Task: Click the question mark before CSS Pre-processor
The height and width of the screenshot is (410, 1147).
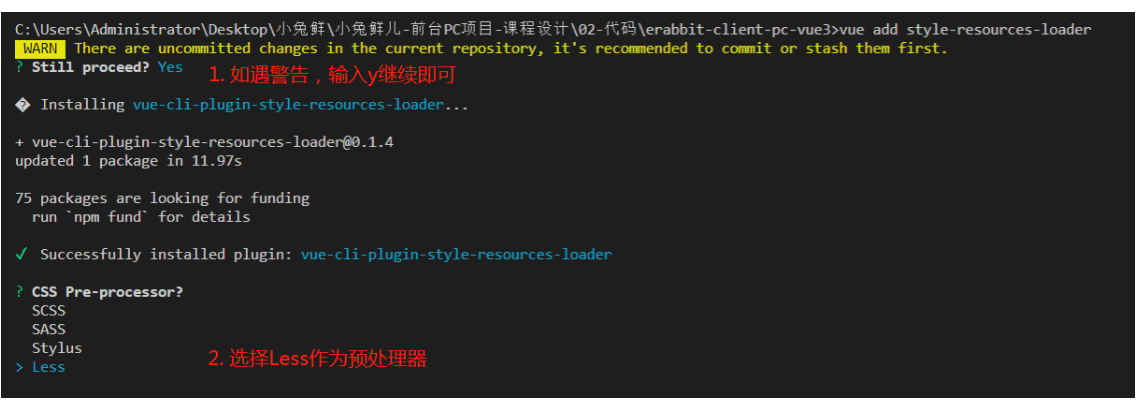Action: [19, 292]
